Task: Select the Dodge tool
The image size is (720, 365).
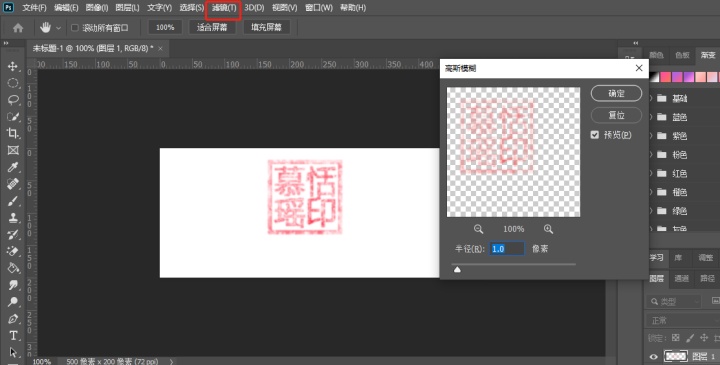Action: point(13,302)
